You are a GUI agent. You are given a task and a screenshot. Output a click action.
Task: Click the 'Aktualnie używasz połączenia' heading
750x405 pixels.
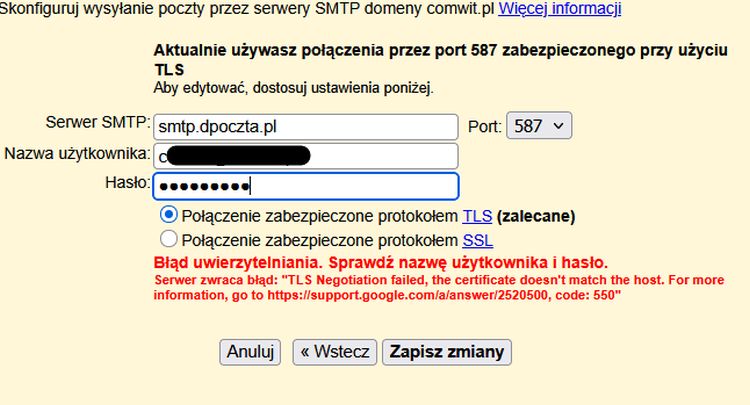tap(441, 60)
